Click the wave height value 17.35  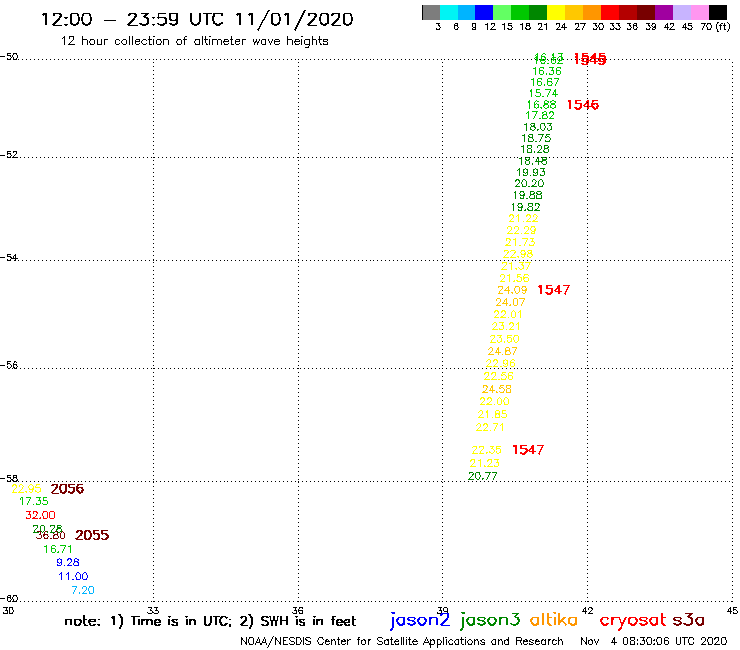tap(34, 502)
